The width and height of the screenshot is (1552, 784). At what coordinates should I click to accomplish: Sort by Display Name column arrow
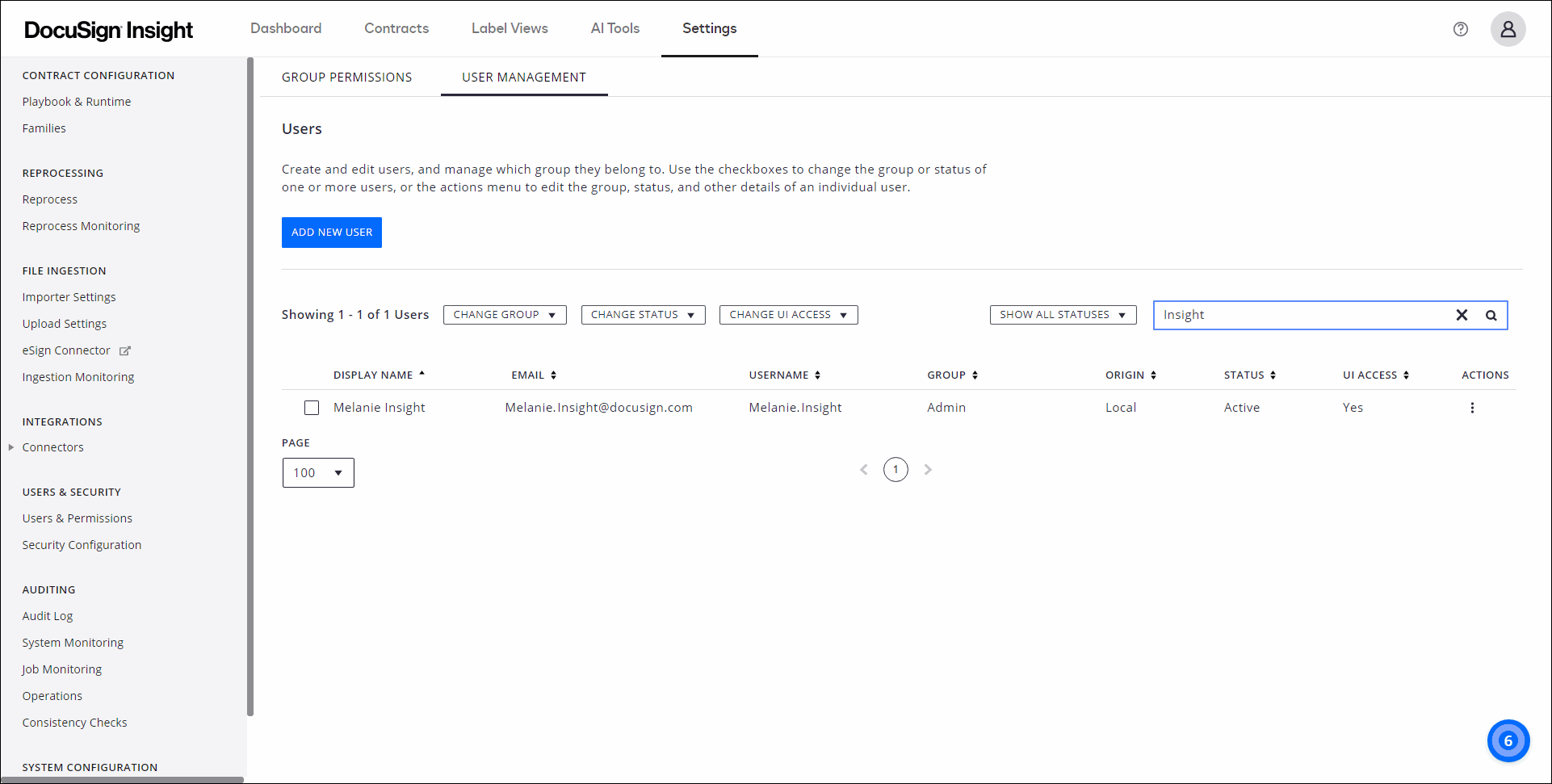[x=422, y=374]
